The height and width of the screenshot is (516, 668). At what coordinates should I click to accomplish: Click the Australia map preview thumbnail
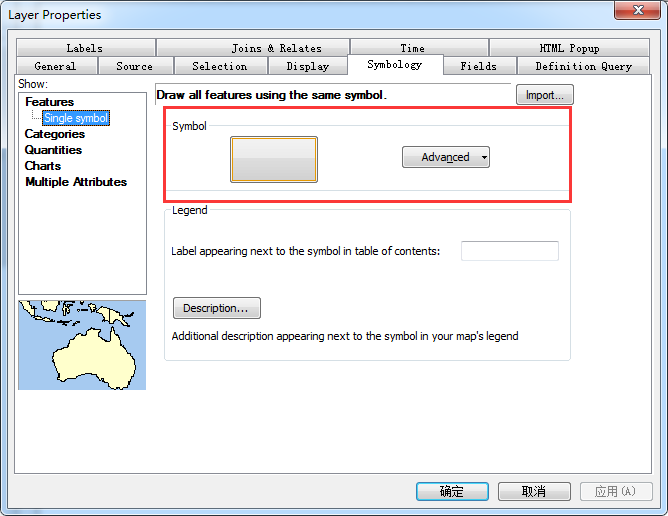coord(82,345)
